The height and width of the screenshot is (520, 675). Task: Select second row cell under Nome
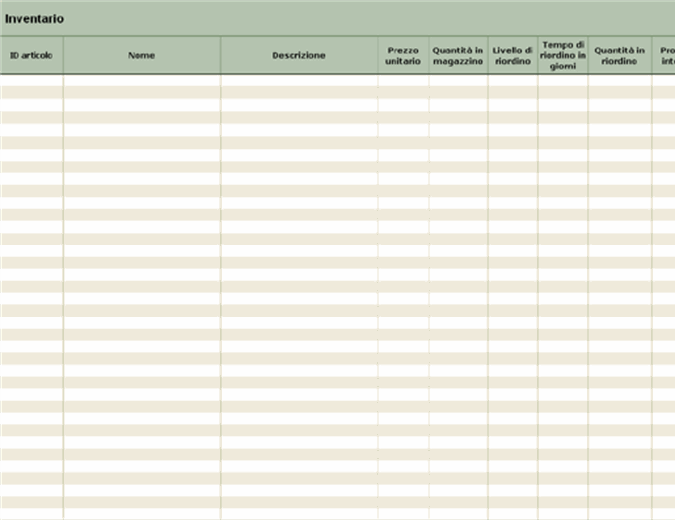(142, 92)
